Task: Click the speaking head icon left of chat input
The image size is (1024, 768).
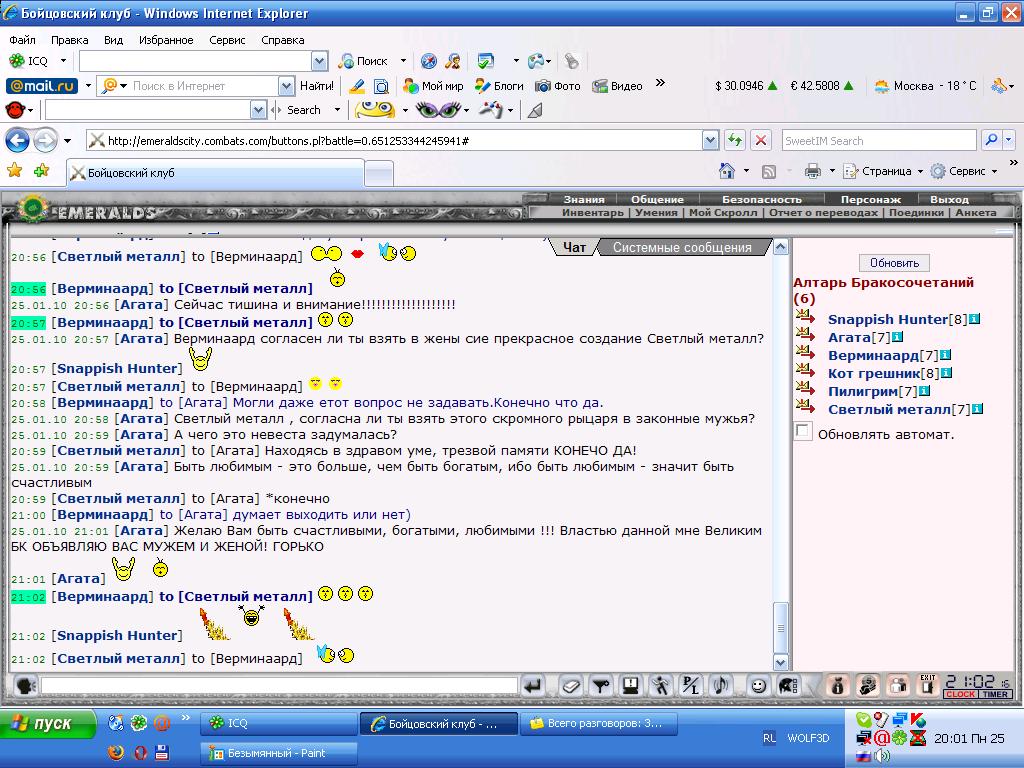Action: click(x=25, y=686)
